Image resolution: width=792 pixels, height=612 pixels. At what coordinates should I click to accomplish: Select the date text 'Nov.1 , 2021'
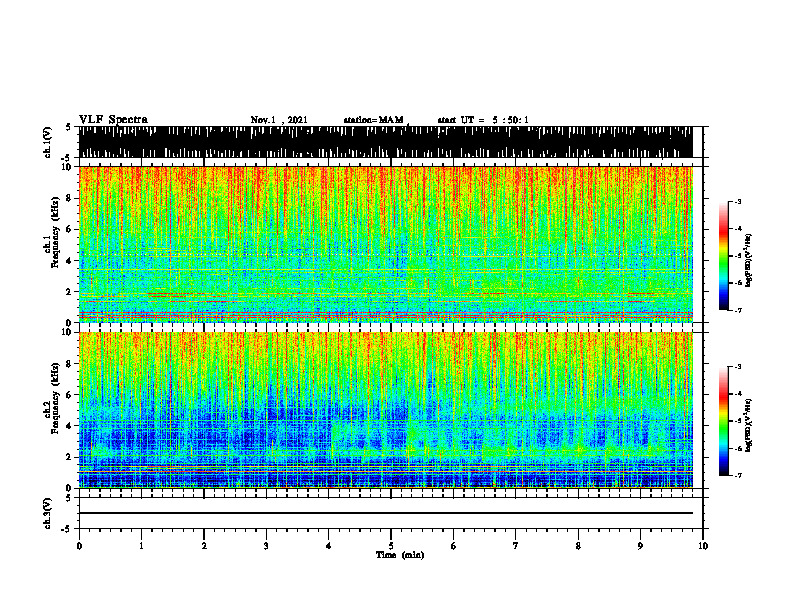tap(279, 120)
